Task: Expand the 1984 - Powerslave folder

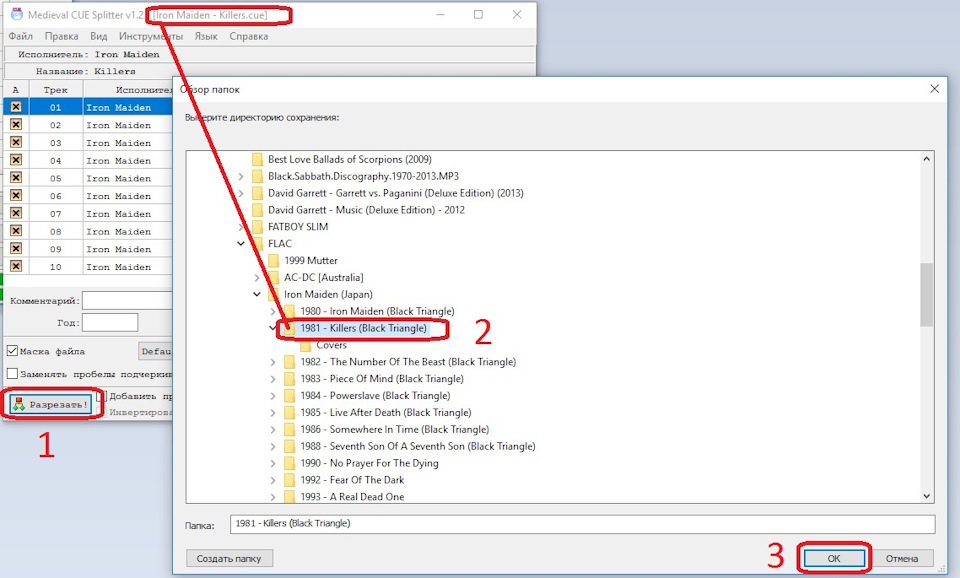Action: (x=272, y=396)
